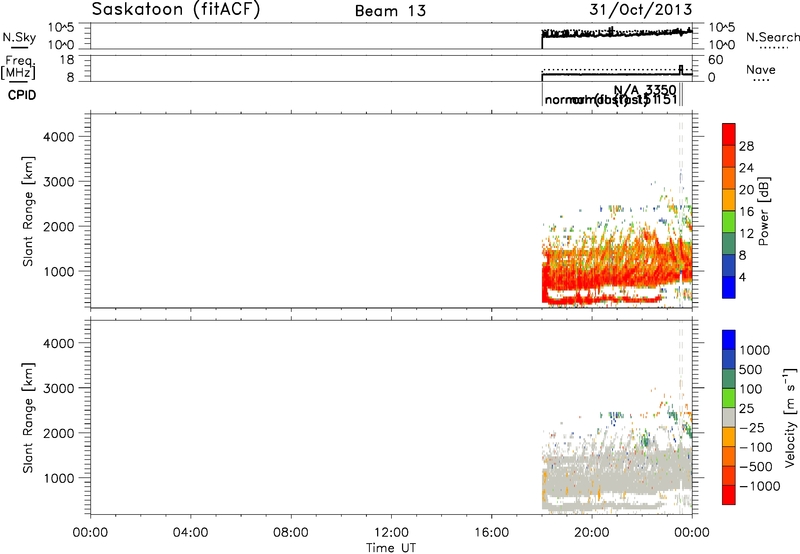Image resolution: width=800 pixels, height=554 pixels.
Task: Click the 16 label on Power colorbar
Action: 746,212
